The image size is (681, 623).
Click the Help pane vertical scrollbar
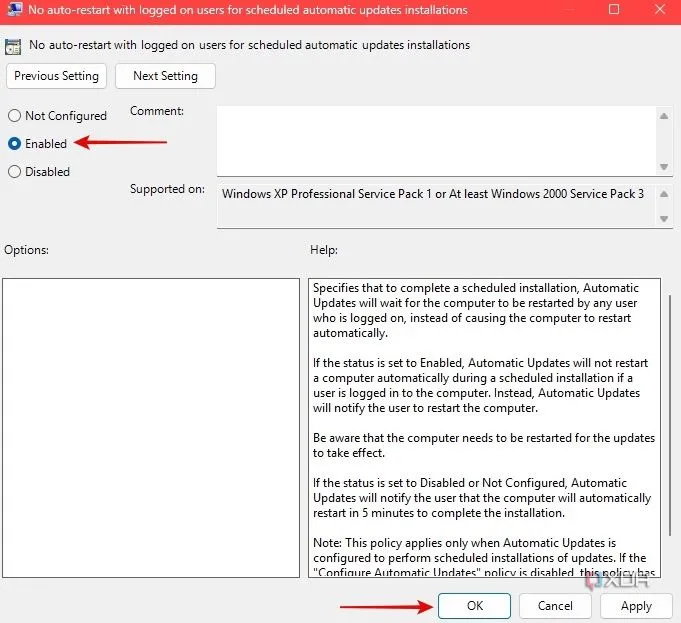[669, 415]
